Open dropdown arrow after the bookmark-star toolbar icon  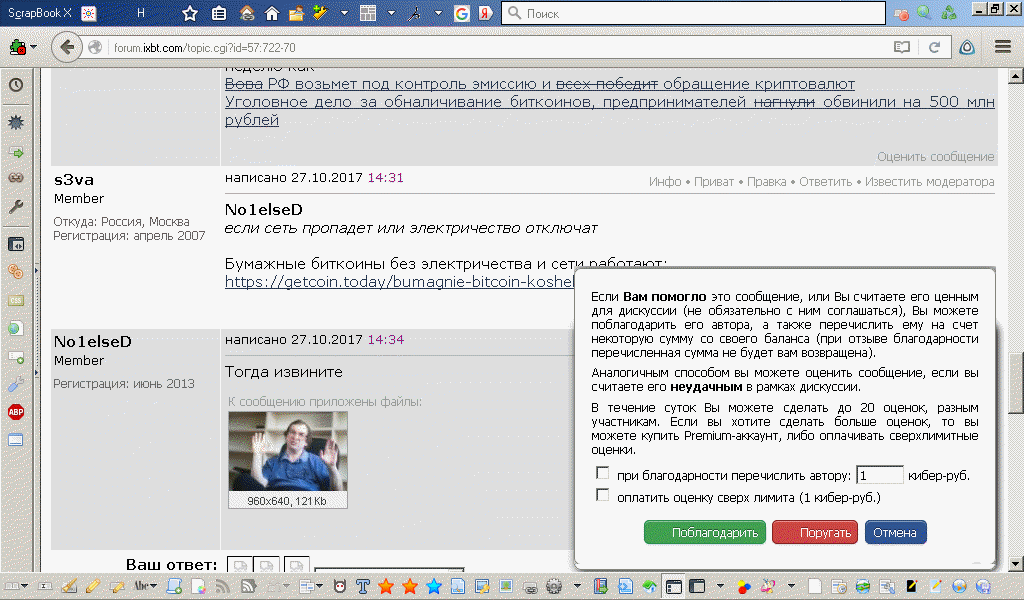point(344,14)
